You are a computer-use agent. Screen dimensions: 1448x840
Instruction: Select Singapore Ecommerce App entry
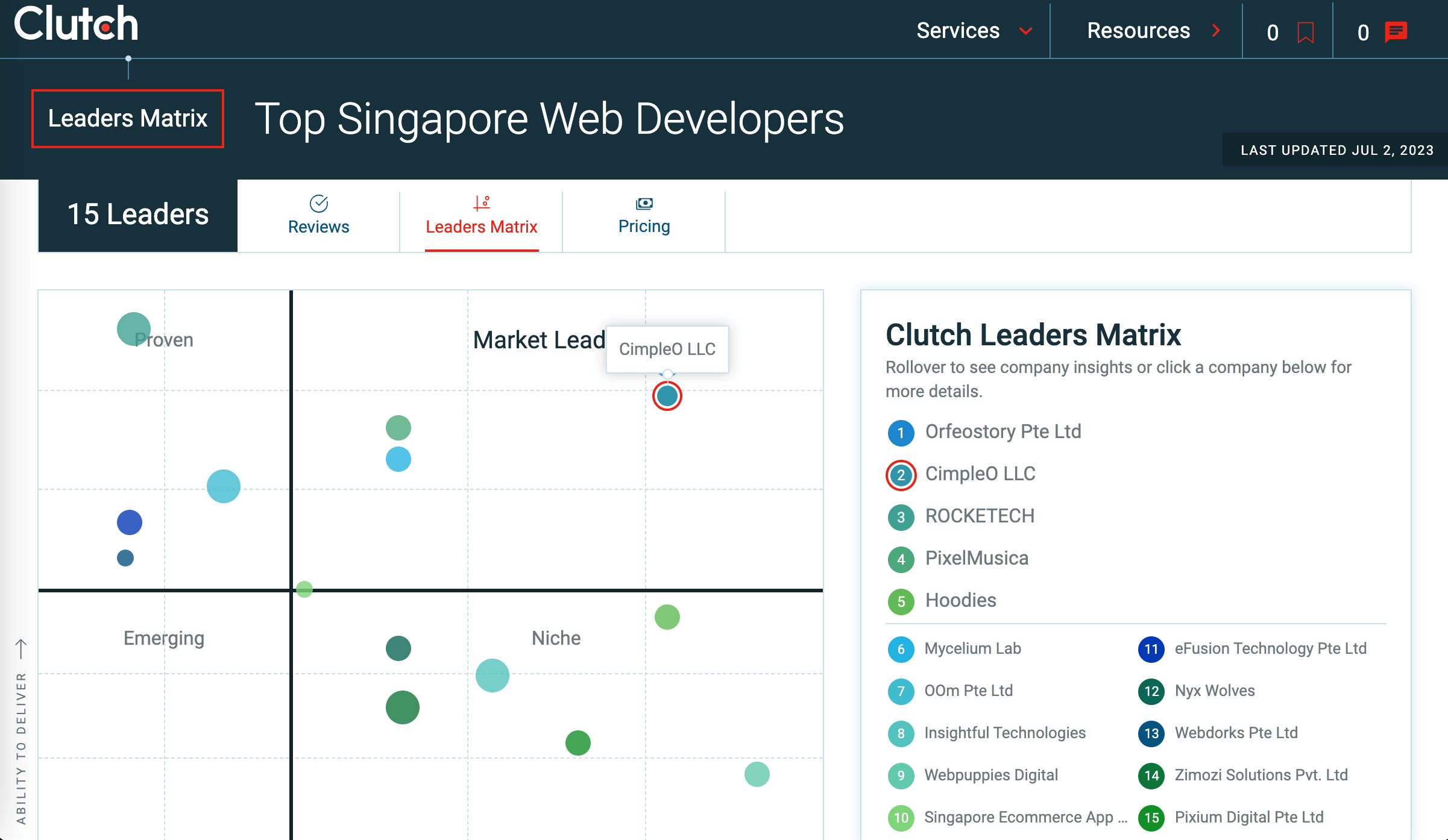(1025, 818)
